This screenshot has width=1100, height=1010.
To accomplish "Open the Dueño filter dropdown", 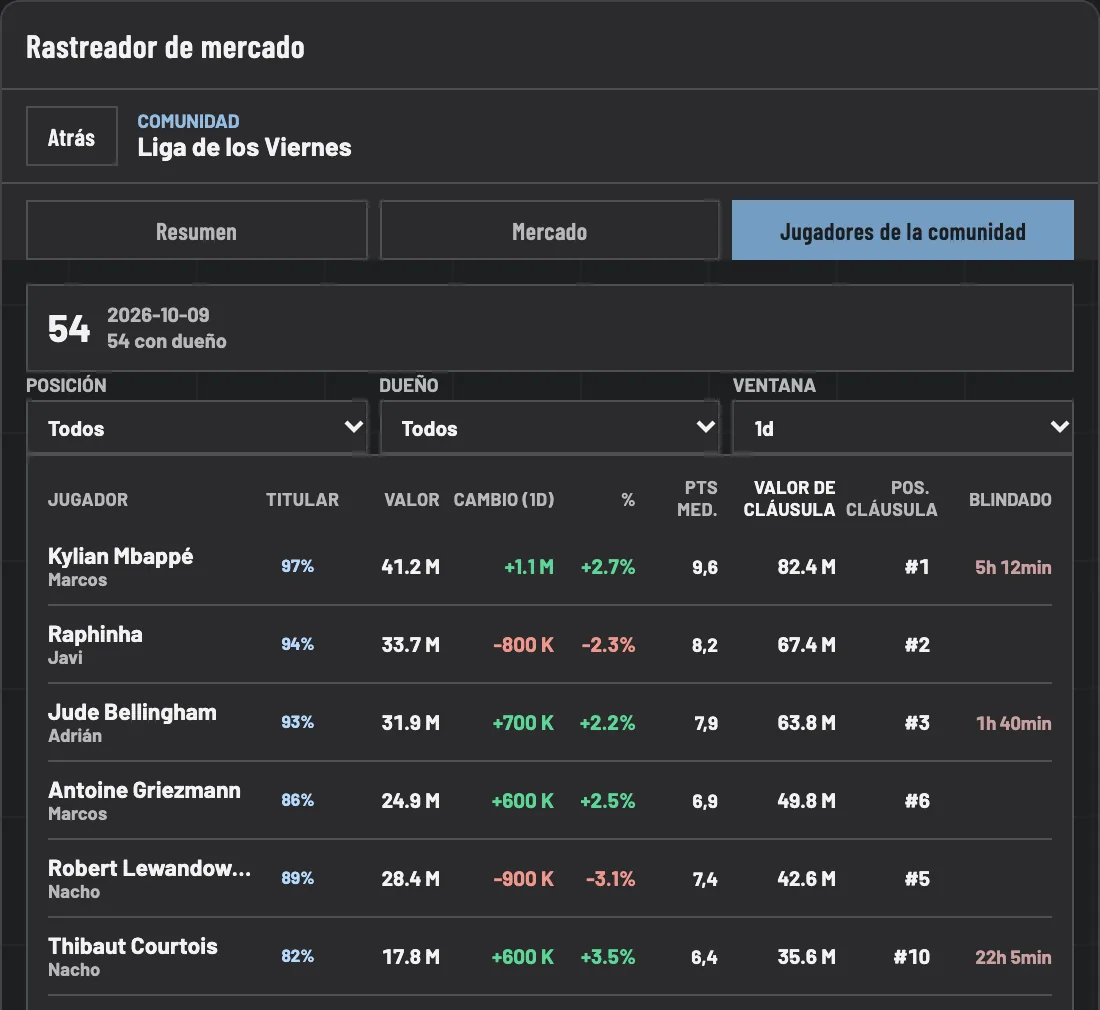I will (549, 428).
